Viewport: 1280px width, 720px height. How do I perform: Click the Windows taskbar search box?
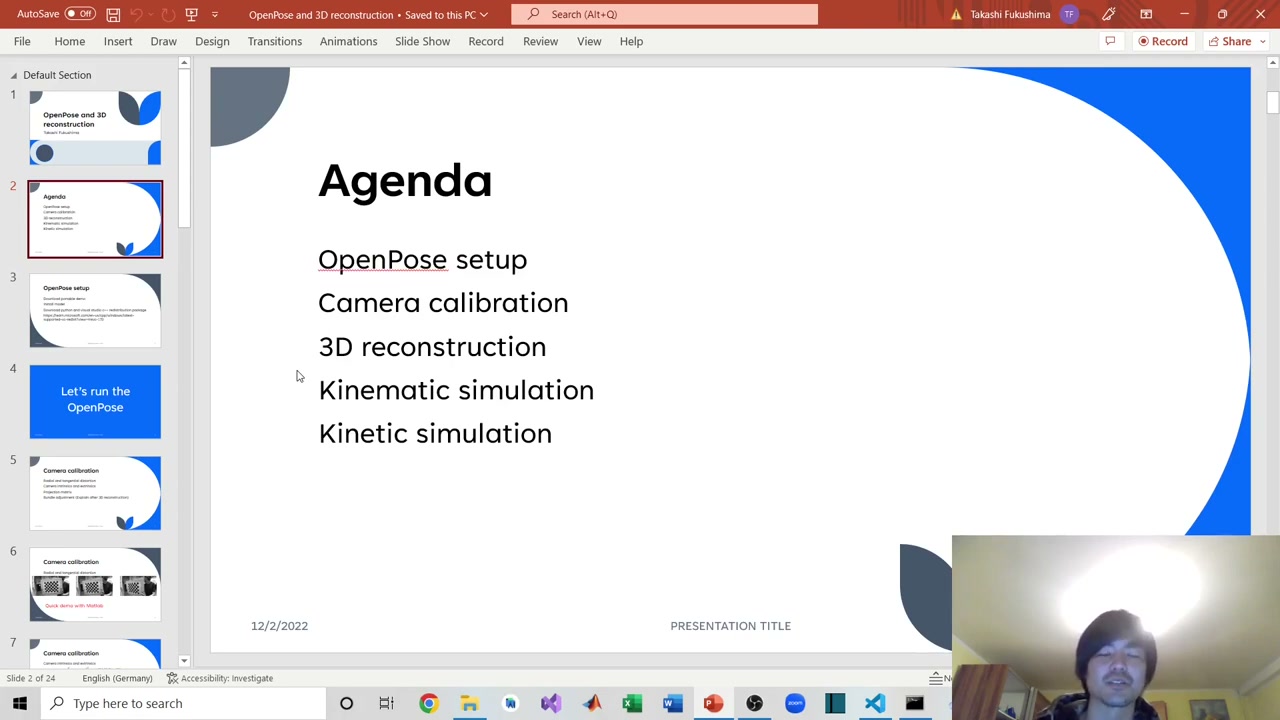click(x=184, y=703)
